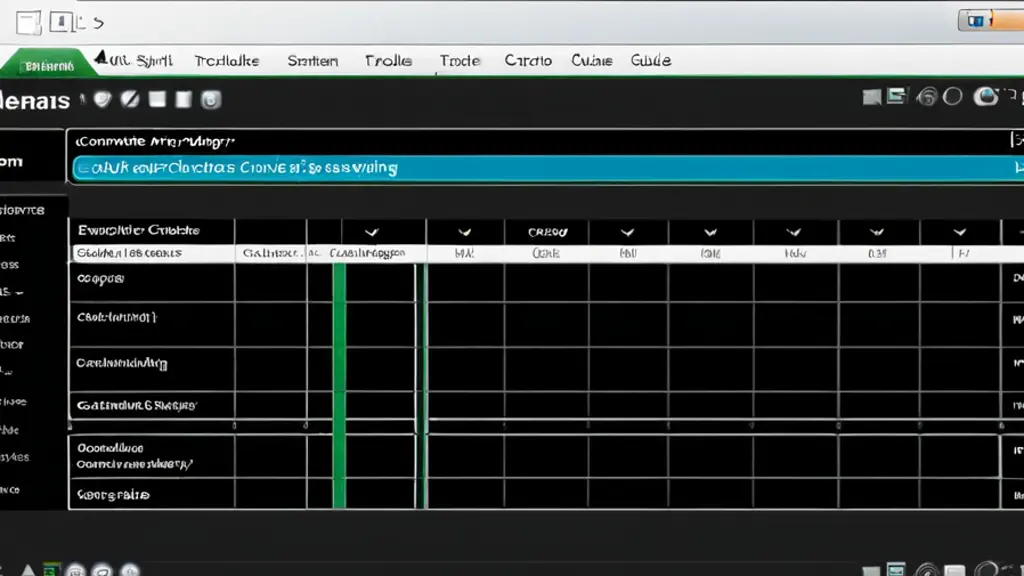This screenshot has height=576, width=1024.
Task: Select the "Sogrgralte" row label
Action: [114, 495]
